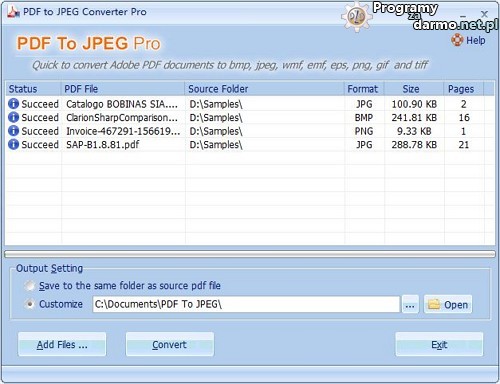
Task: Start conversion with Convert button
Action: coord(170,344)
